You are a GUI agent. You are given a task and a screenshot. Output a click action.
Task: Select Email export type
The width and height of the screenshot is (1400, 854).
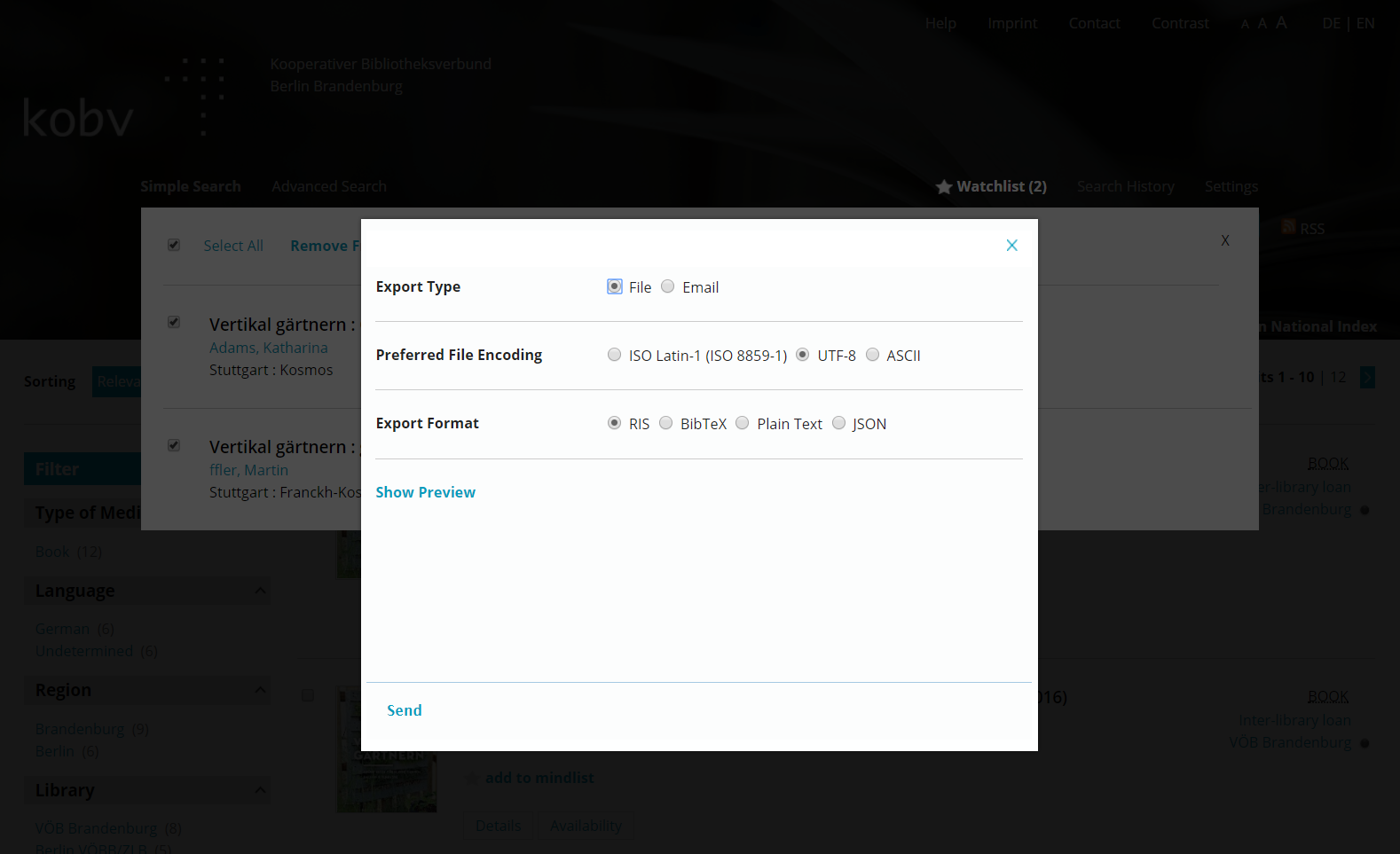click(668, 286)
